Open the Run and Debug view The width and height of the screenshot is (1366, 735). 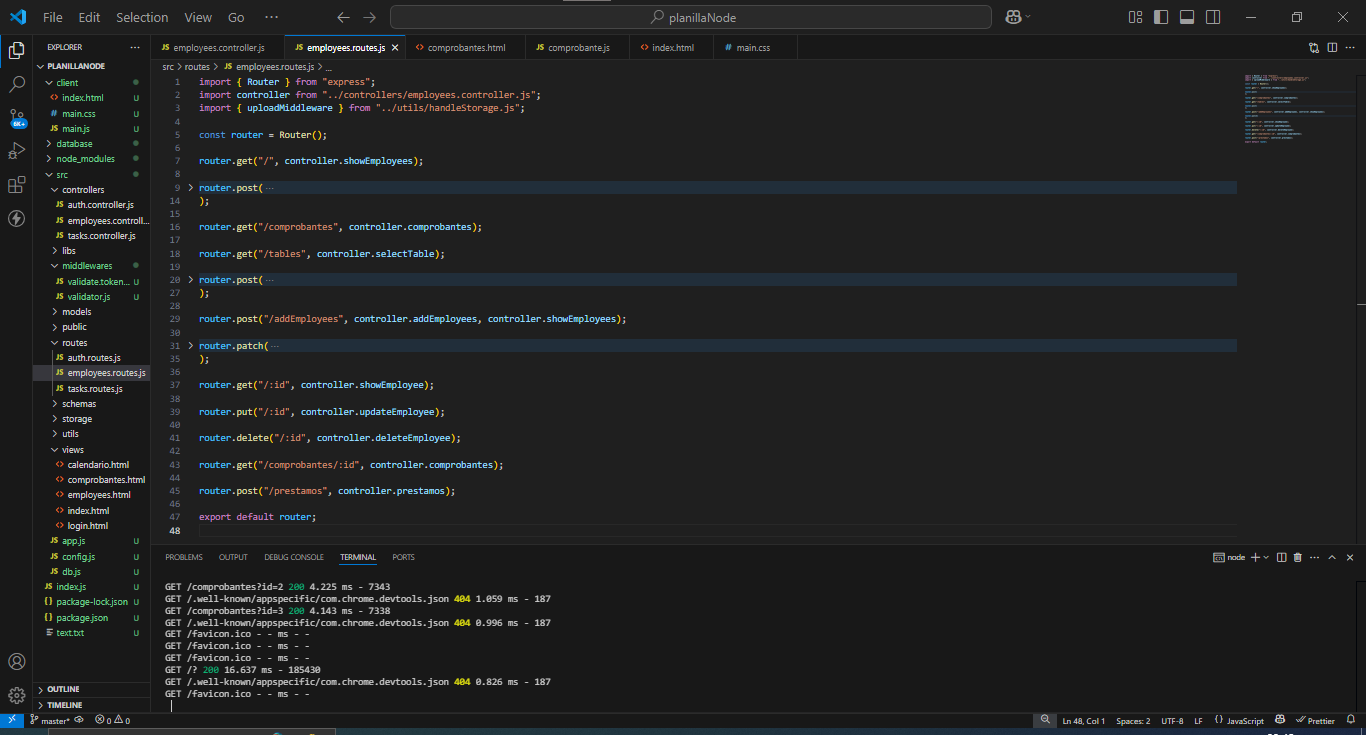tap(16, 151)
